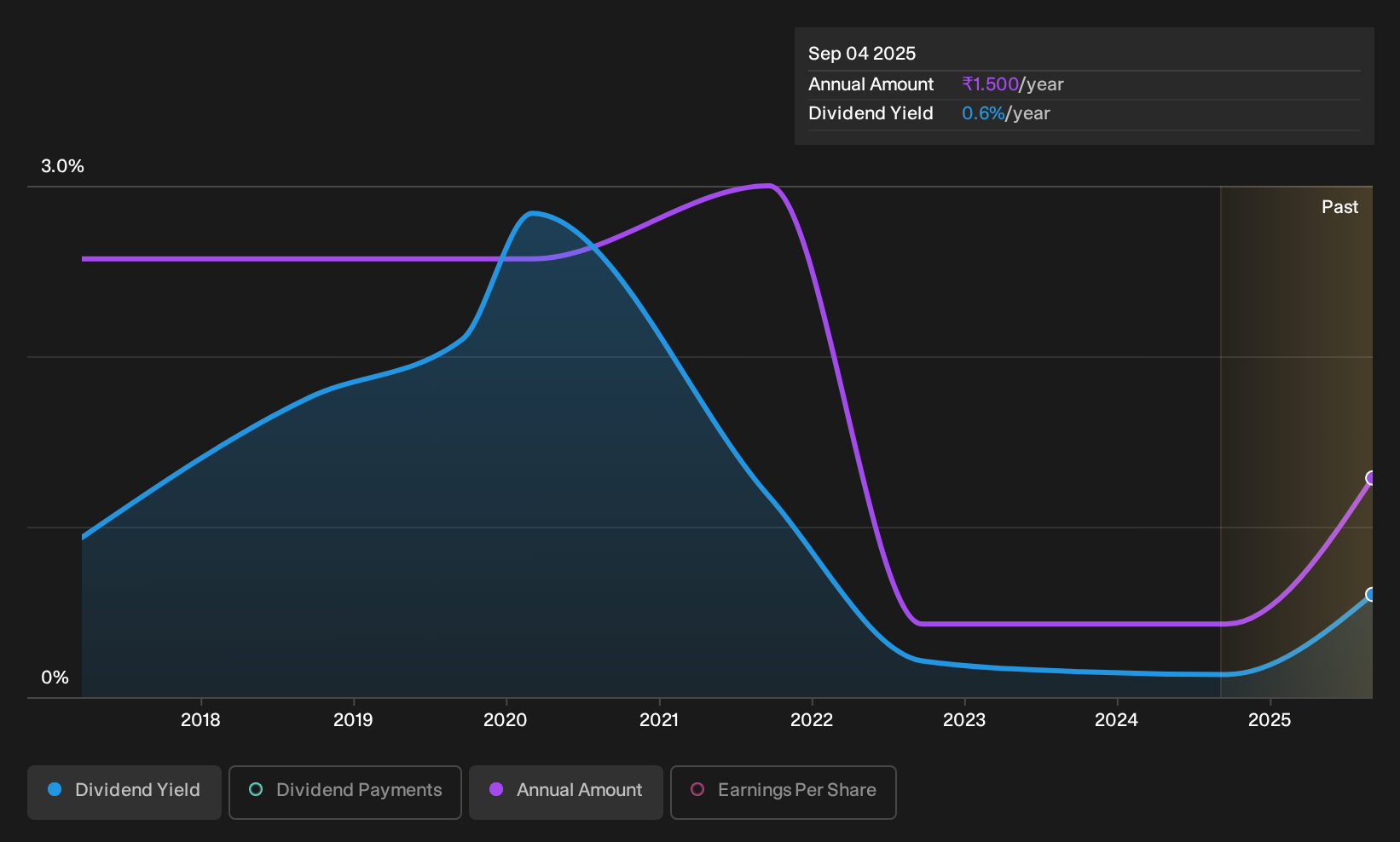Image resolution: width=1400 pixels, height=842 pixels.
Task: Click the 2025 x-axis label
Action: (x=1270, y=720)
